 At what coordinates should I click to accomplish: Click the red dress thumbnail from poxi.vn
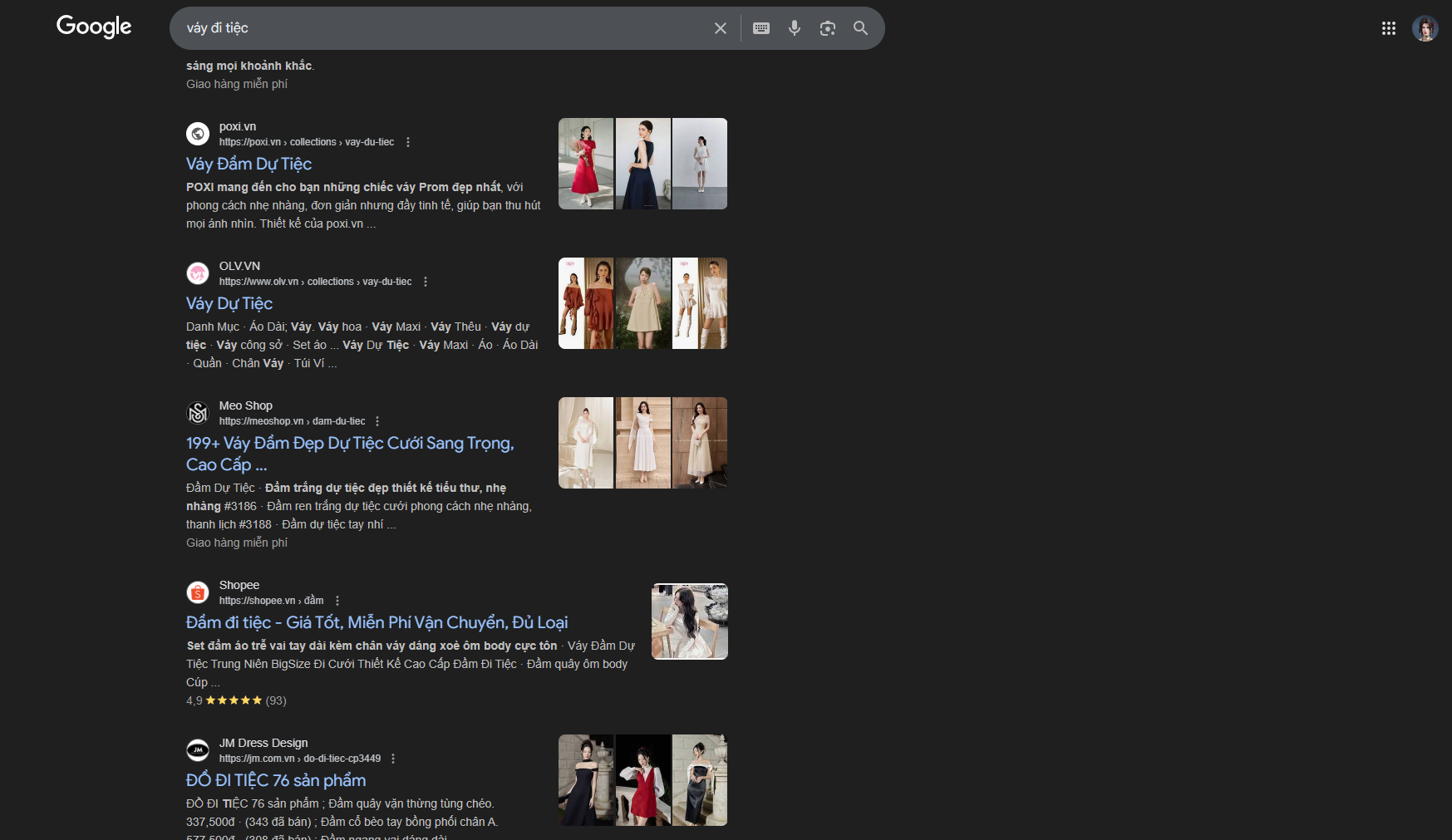(x=586, y=164)
